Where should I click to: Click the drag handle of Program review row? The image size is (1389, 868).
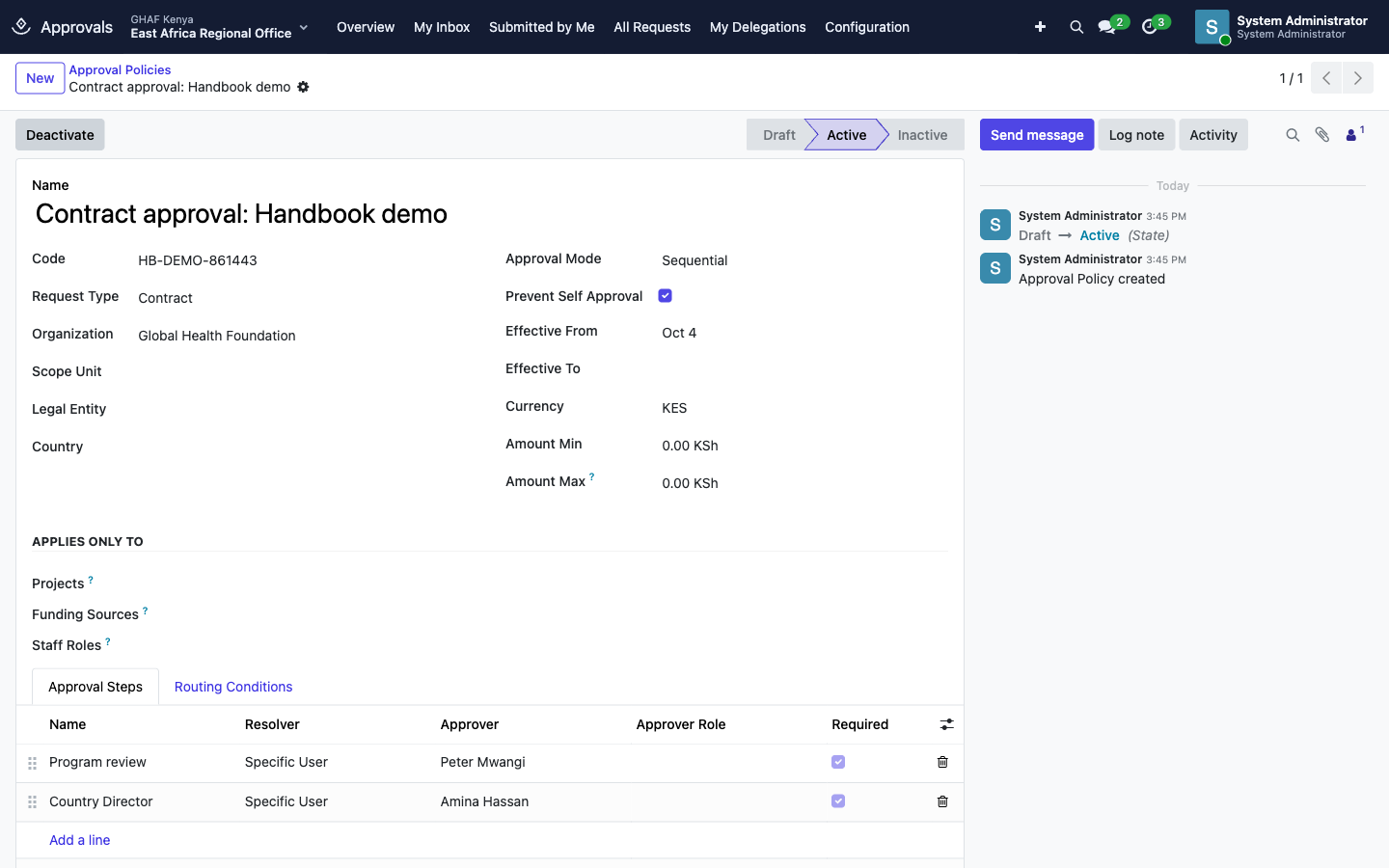[32, 763]
